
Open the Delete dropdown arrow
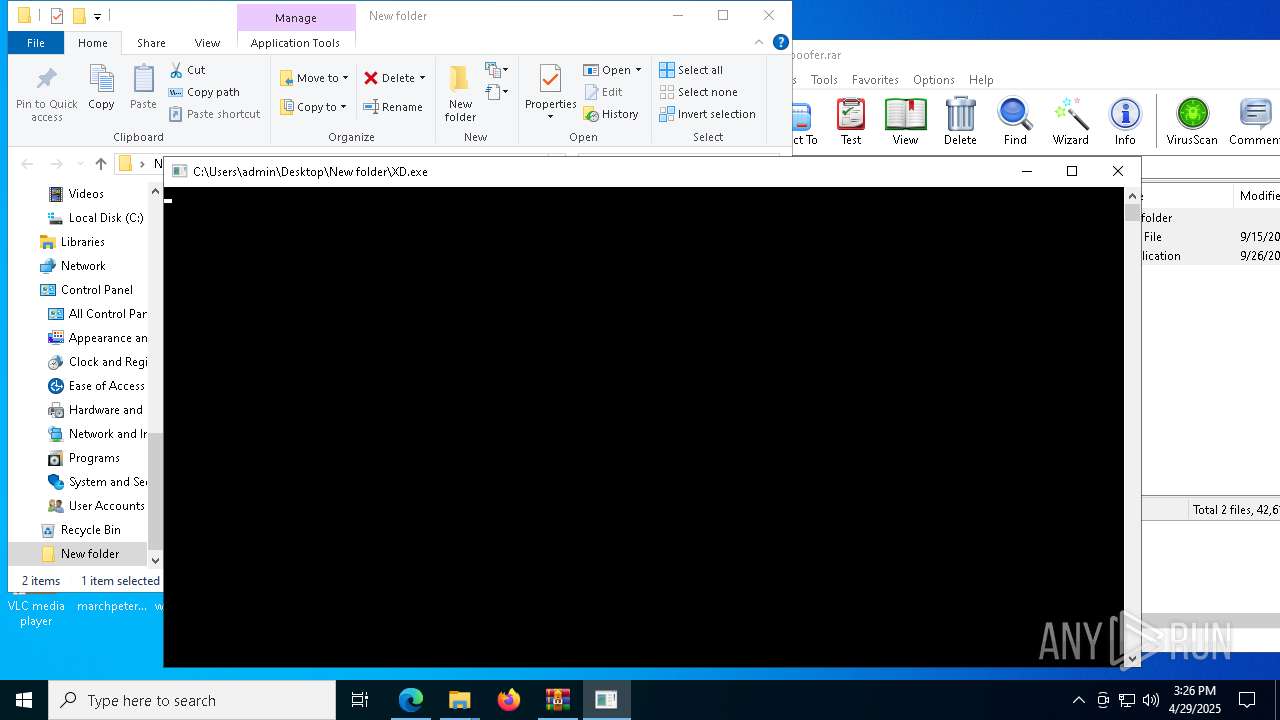[x=422, y=78]
